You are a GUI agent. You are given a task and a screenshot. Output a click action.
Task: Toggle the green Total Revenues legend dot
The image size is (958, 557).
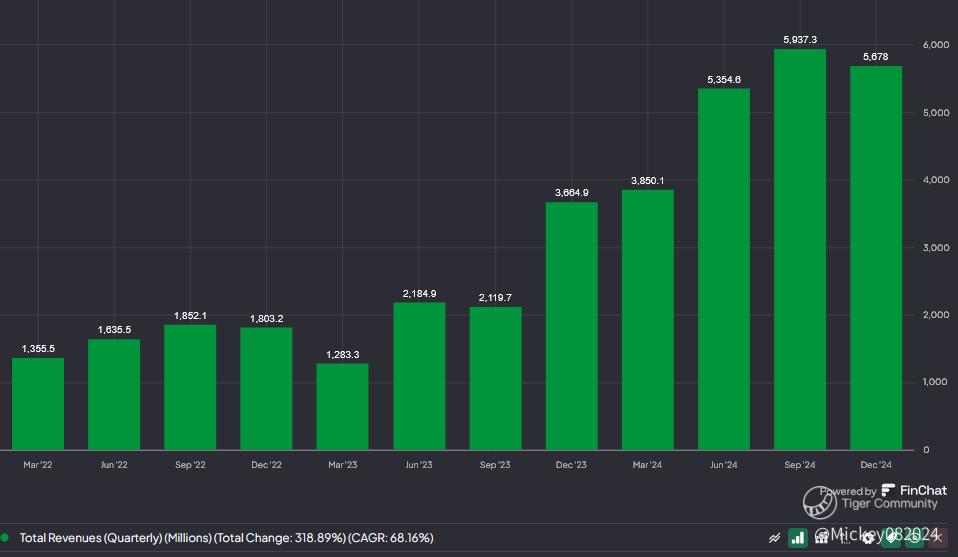click(6, 538)
